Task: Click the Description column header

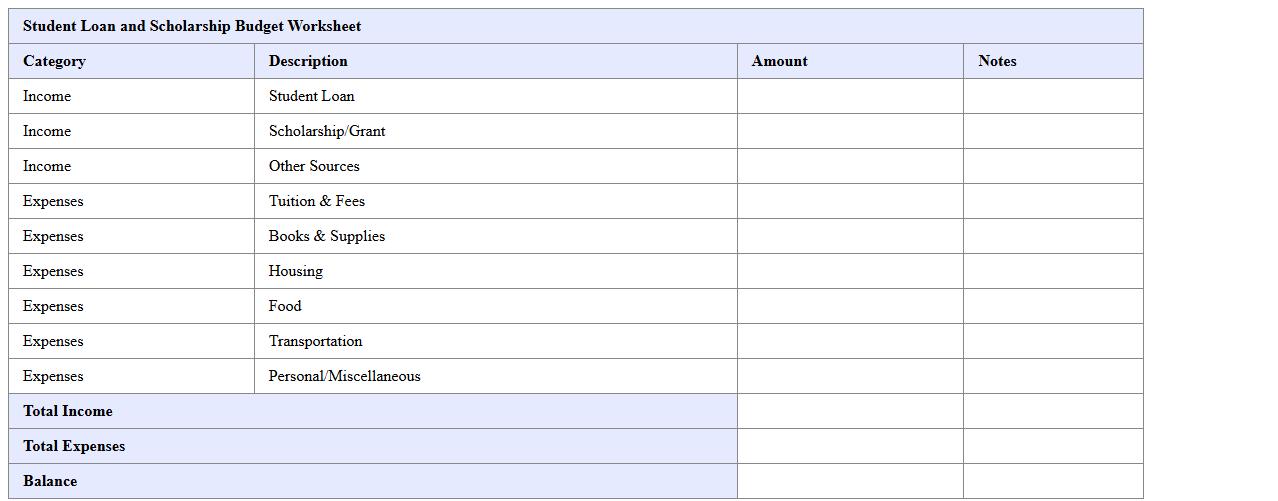Action: coord(495,61)
